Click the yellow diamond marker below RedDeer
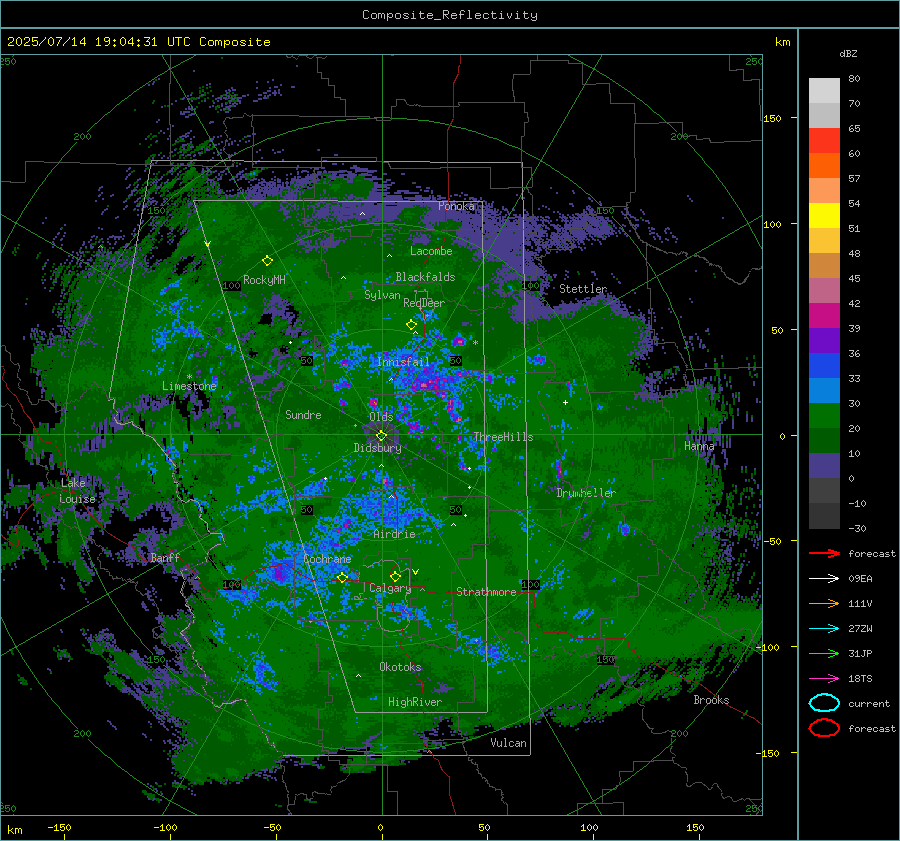 pyautogui.click(x=411, y=324)
